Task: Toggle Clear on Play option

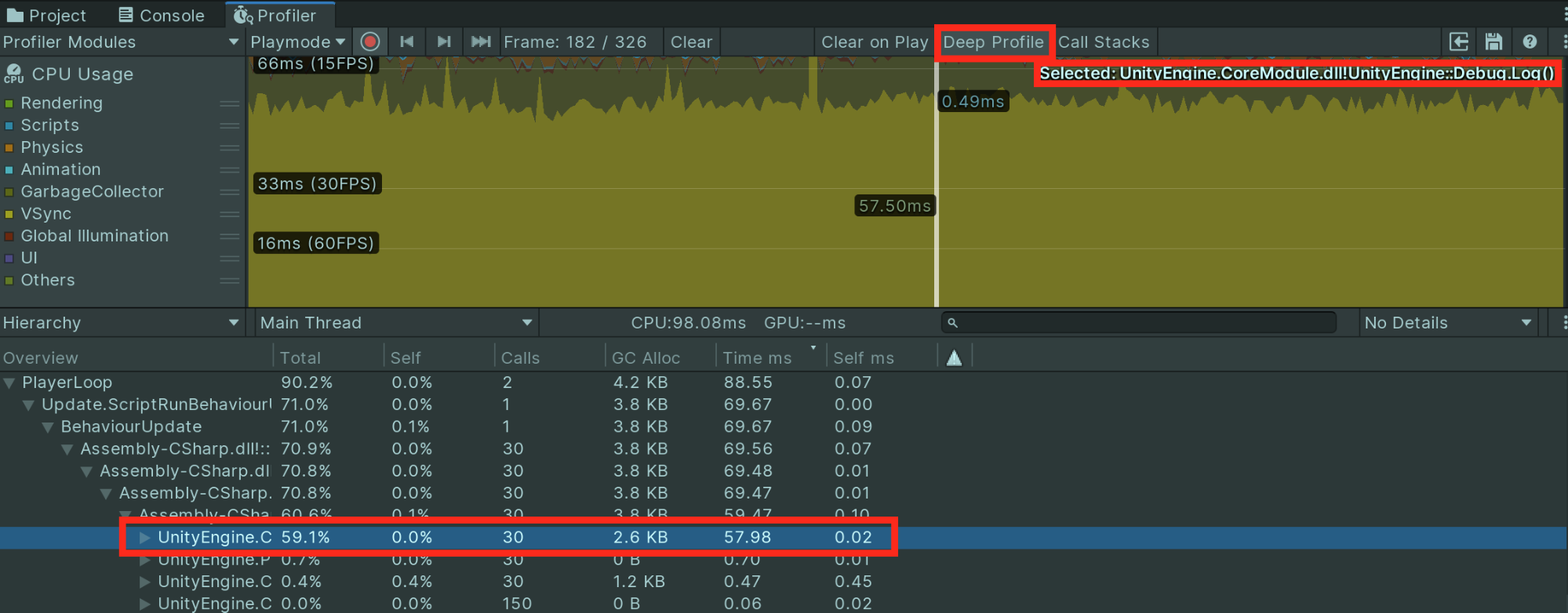Action: (x=874, y=42)
